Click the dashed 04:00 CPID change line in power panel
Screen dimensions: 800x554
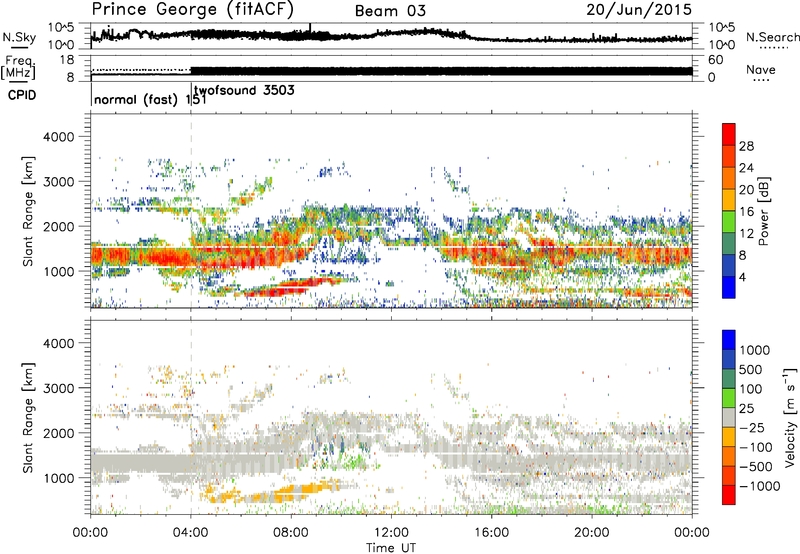click(x=191, y=211)
